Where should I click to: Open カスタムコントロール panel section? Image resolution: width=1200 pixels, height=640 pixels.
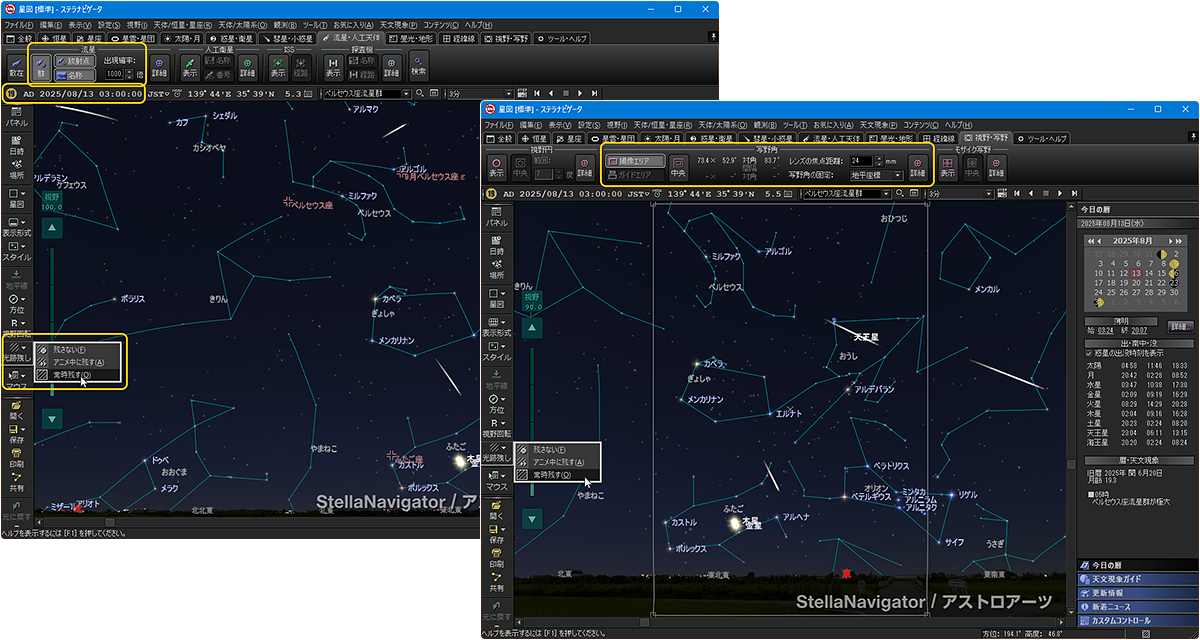(1136, 620)
